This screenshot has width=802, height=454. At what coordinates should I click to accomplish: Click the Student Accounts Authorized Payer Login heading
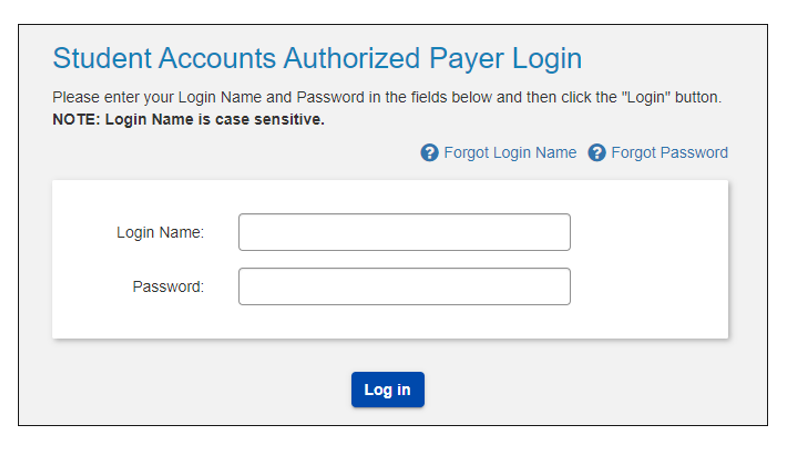(317, 58)
